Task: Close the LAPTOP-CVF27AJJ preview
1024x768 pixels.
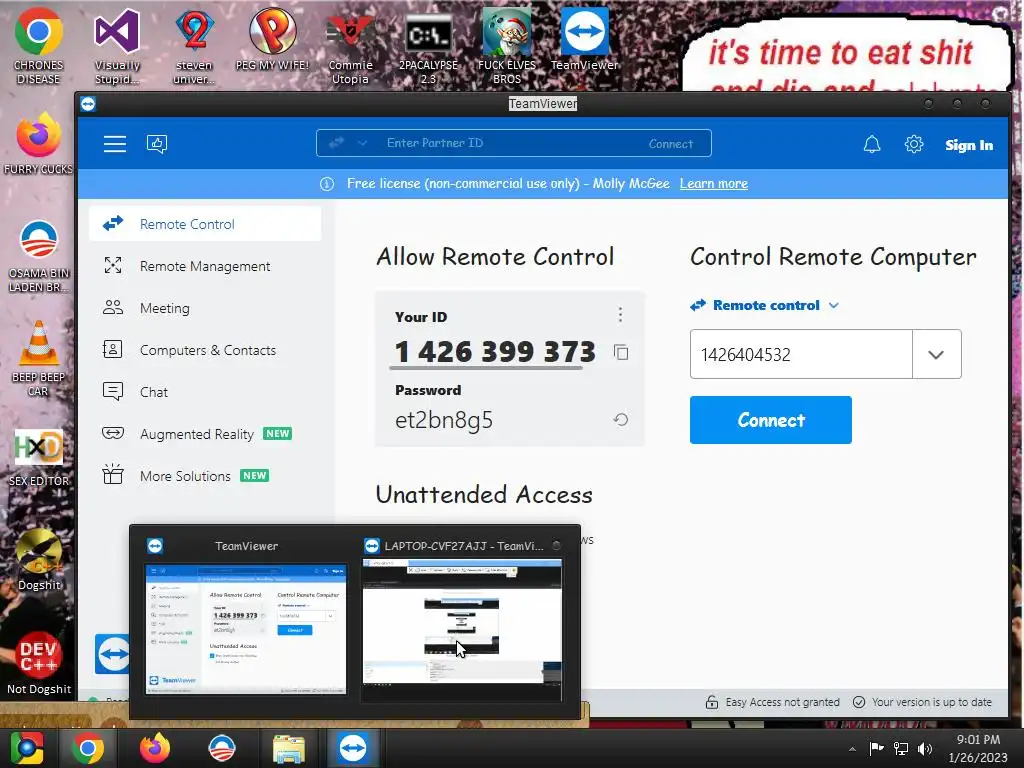Action: pyautogui.click(x=556, y=545)
